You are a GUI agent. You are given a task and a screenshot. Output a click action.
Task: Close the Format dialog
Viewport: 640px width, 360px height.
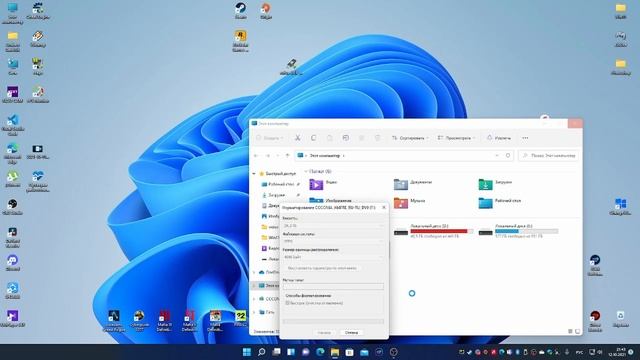pyautogui.click(x=384, y=207)
